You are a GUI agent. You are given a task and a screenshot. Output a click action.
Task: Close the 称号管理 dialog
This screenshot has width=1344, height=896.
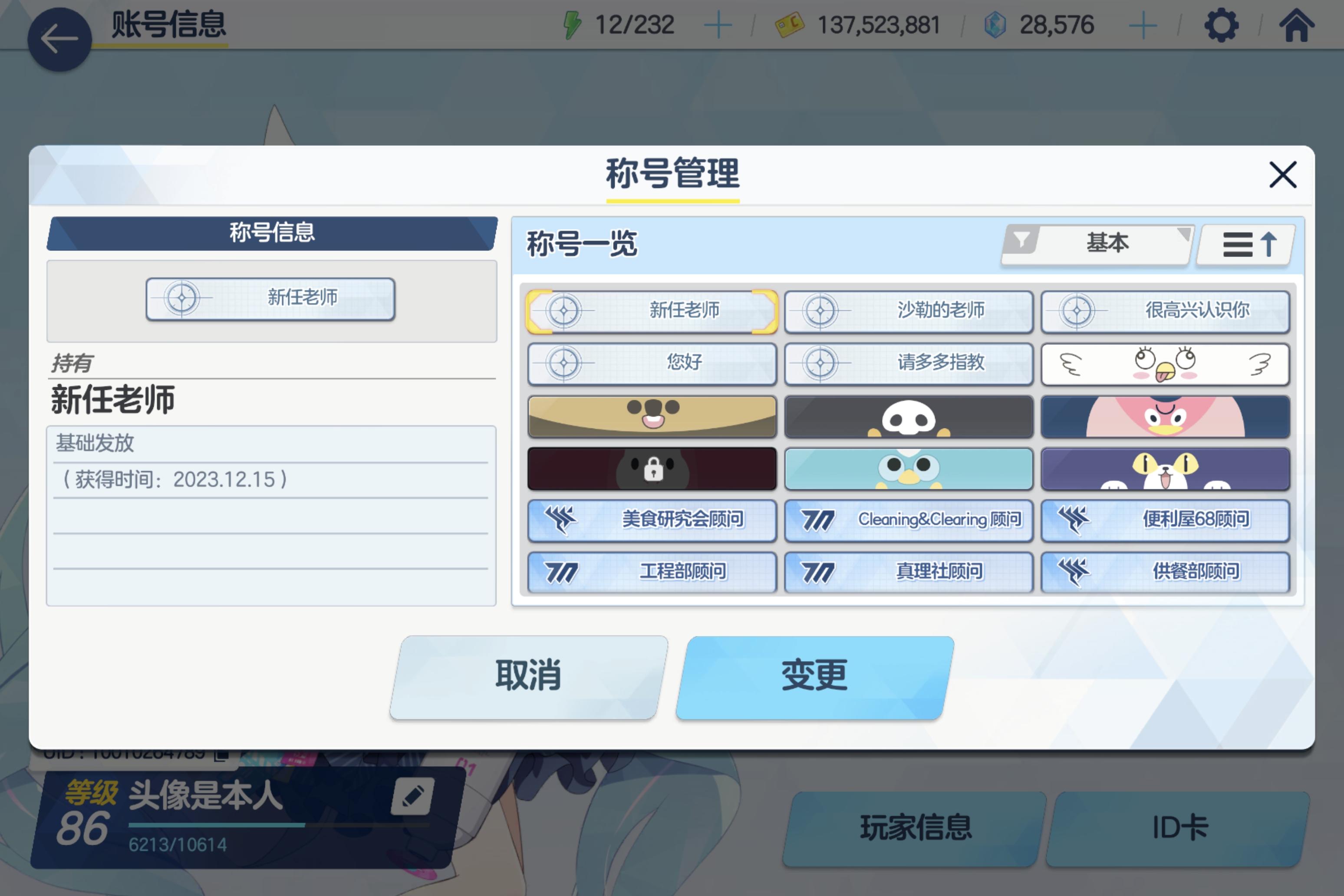click(1283, 174)
